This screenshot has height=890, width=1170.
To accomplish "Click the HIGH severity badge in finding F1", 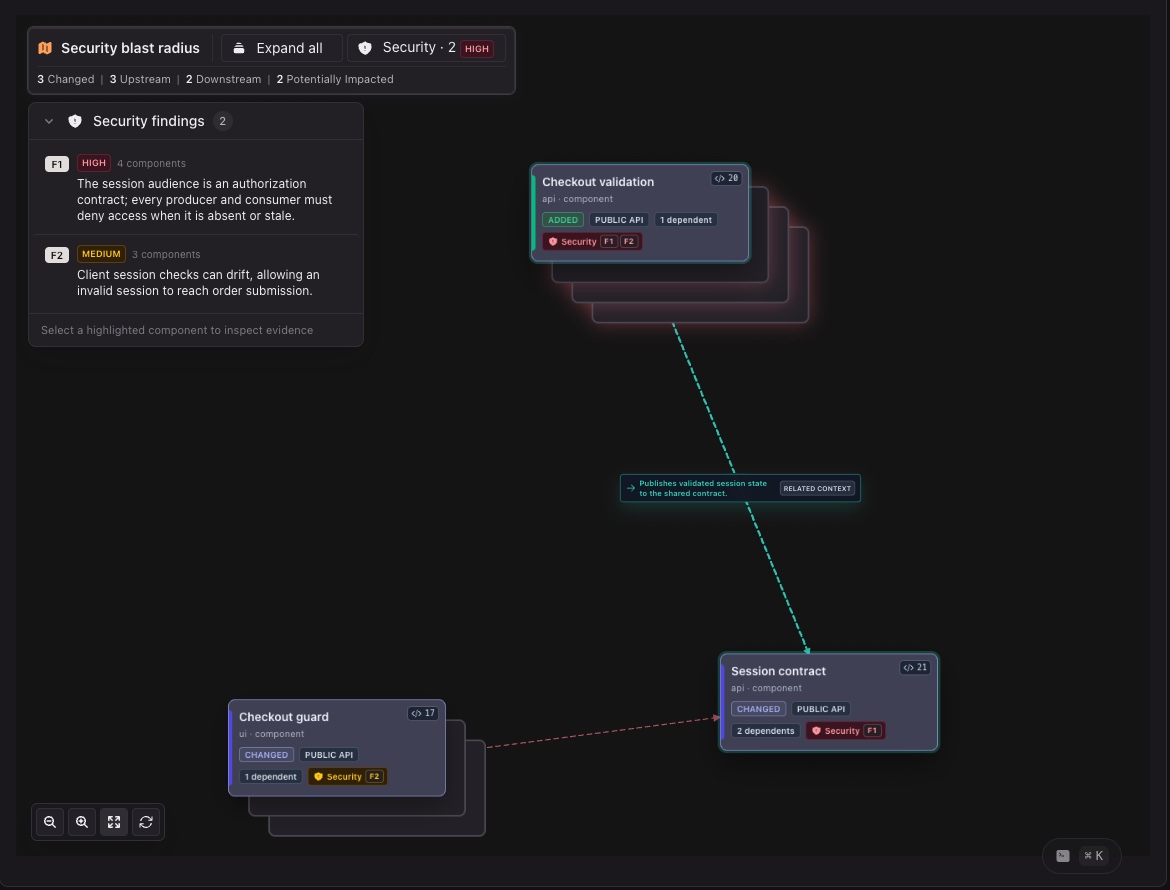I will [x=94, y=163].
